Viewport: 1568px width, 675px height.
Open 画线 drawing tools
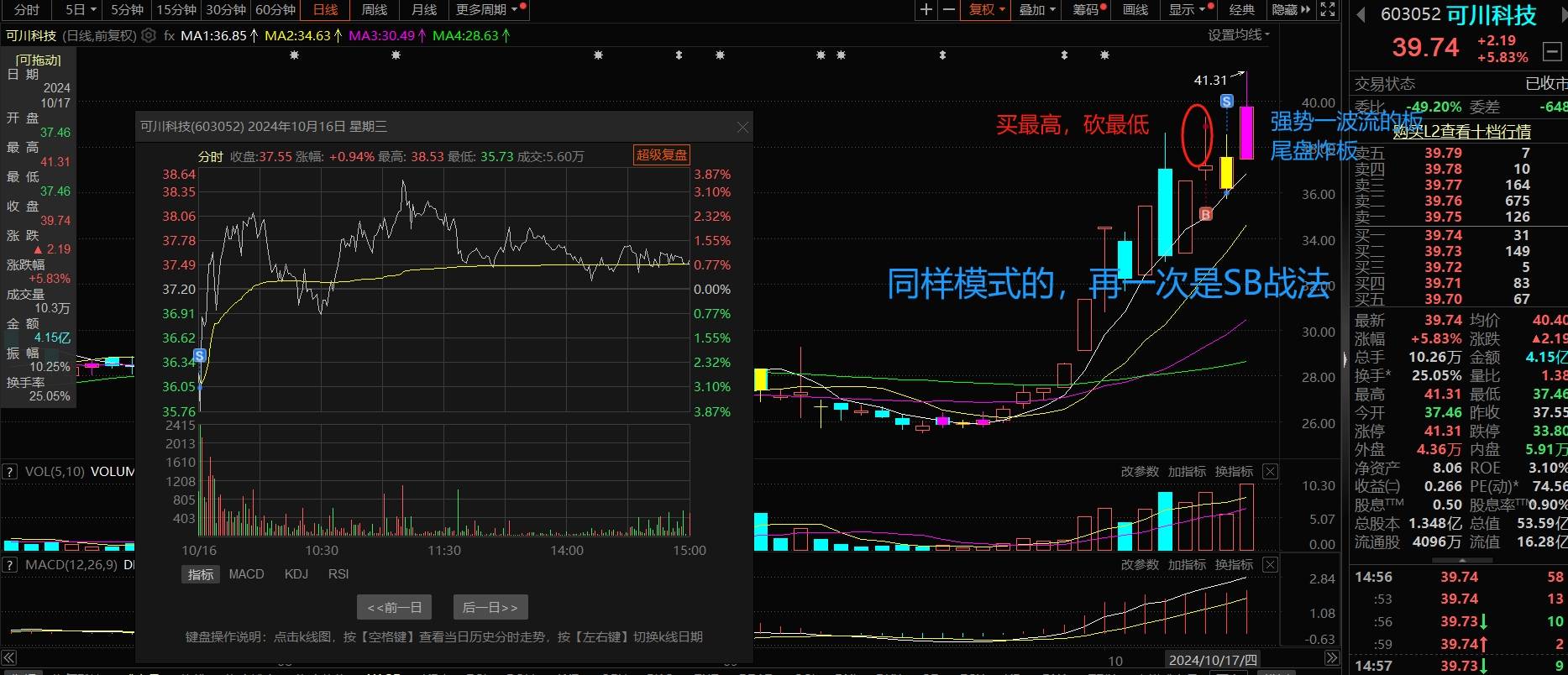click(1135, 10)
